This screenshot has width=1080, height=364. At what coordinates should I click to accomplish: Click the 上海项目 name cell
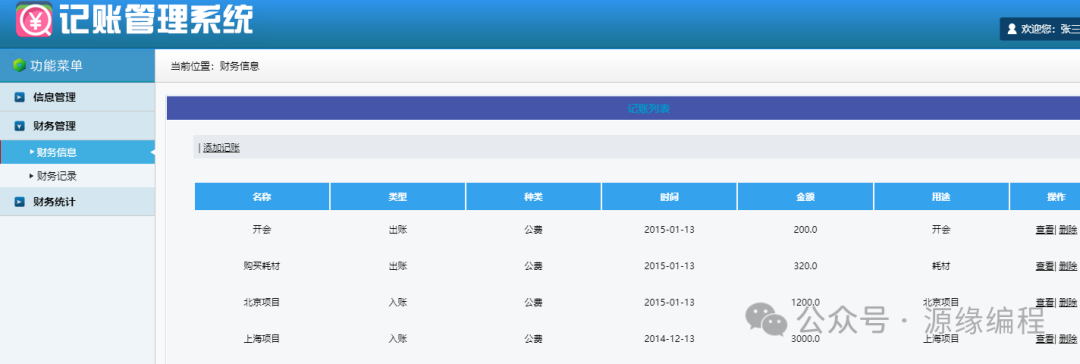[262, 338]
